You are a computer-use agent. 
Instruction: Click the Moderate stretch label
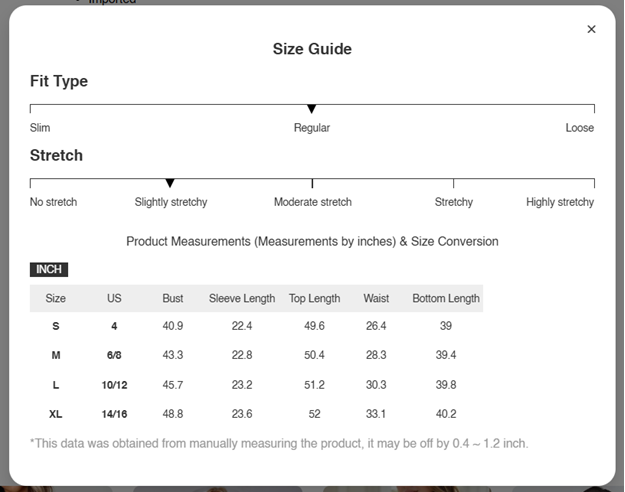(x=313, y=202)
